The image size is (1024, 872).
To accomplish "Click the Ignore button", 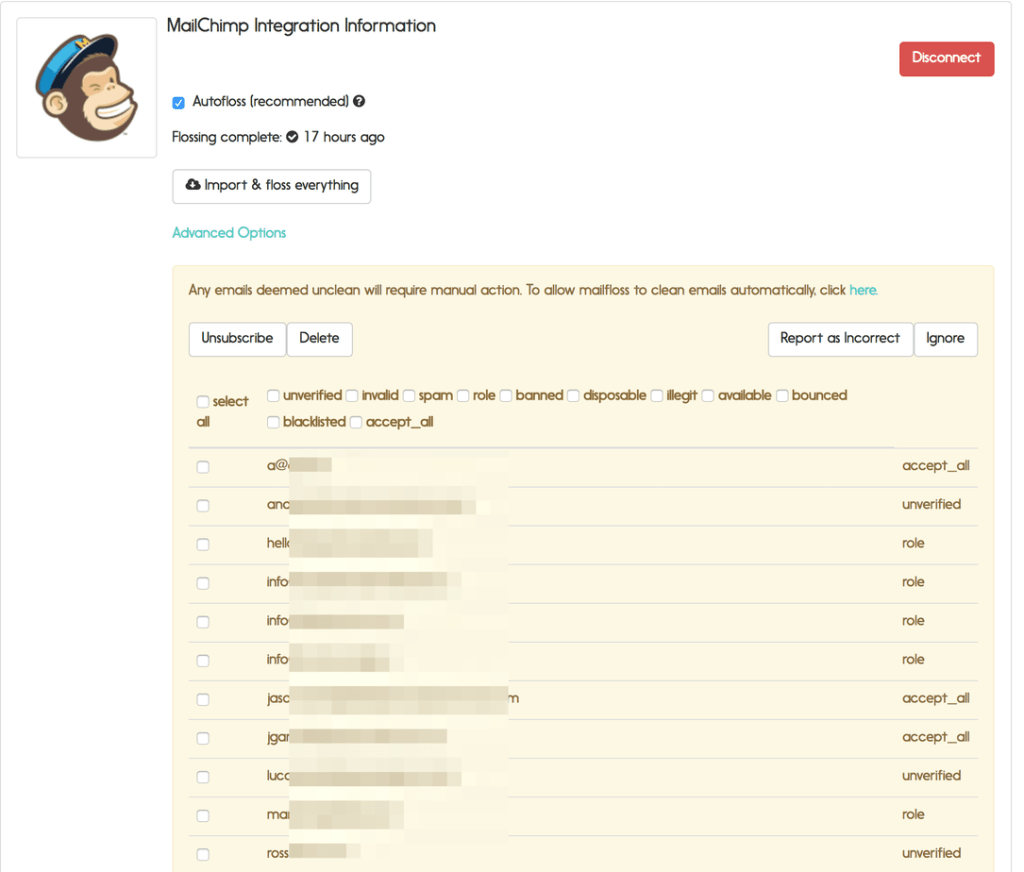I will click(945, 339).
